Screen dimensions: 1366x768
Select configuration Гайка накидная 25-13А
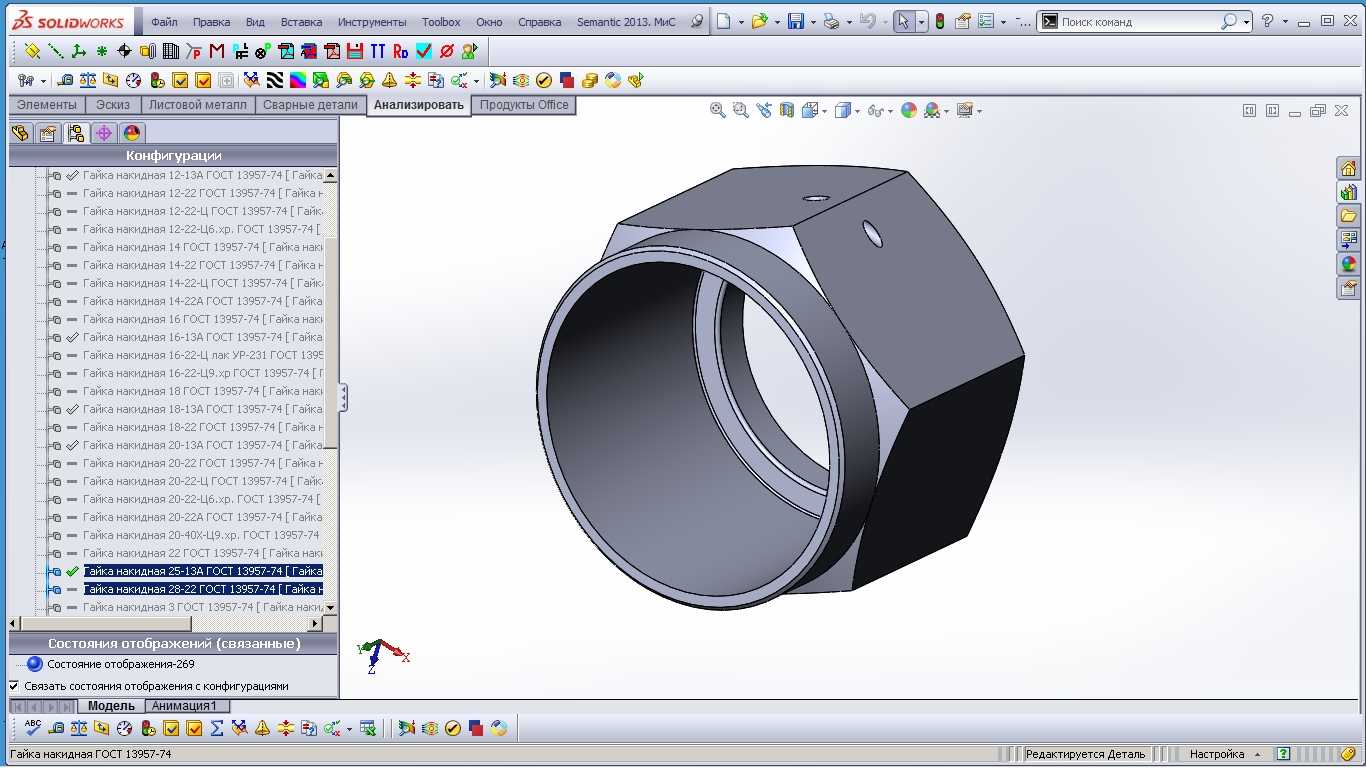203,571
